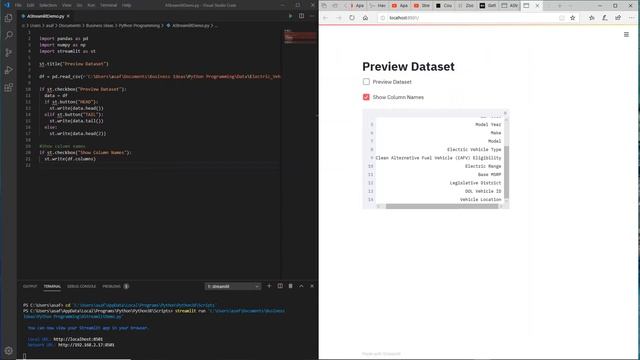Open a new browser tab with the plus
Image resolution: width=640 pixels, height=360 pixels.
tap(560, 6)
